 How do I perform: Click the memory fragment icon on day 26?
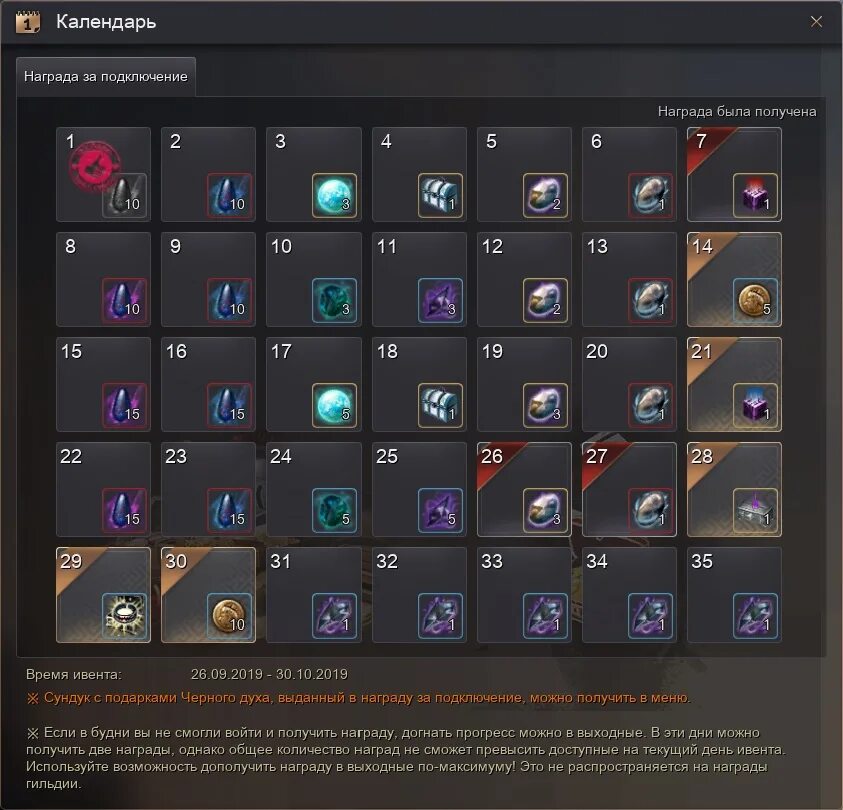tap(545, 510)
